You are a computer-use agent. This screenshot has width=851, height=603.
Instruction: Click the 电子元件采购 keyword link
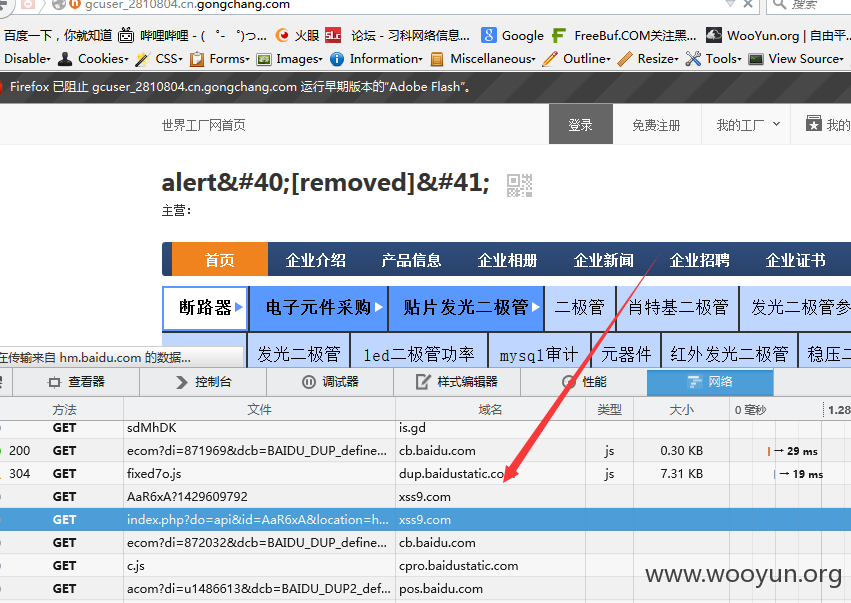click(319, 308)
